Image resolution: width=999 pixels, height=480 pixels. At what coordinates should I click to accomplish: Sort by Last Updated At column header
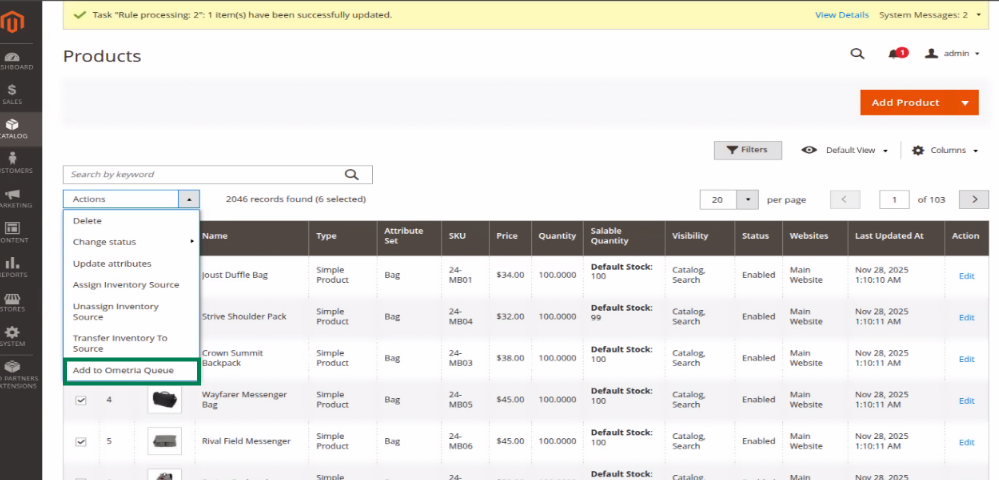896,236
